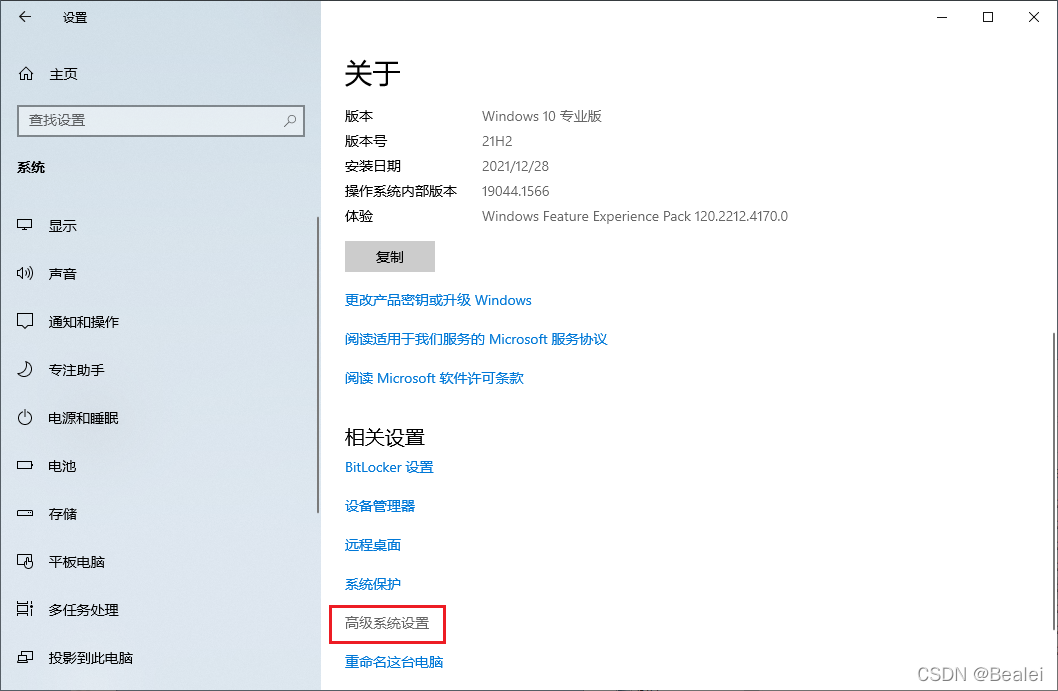Click Windows Feature Experience Pack value
1058x691 pixels.
(x=635, y=216)
